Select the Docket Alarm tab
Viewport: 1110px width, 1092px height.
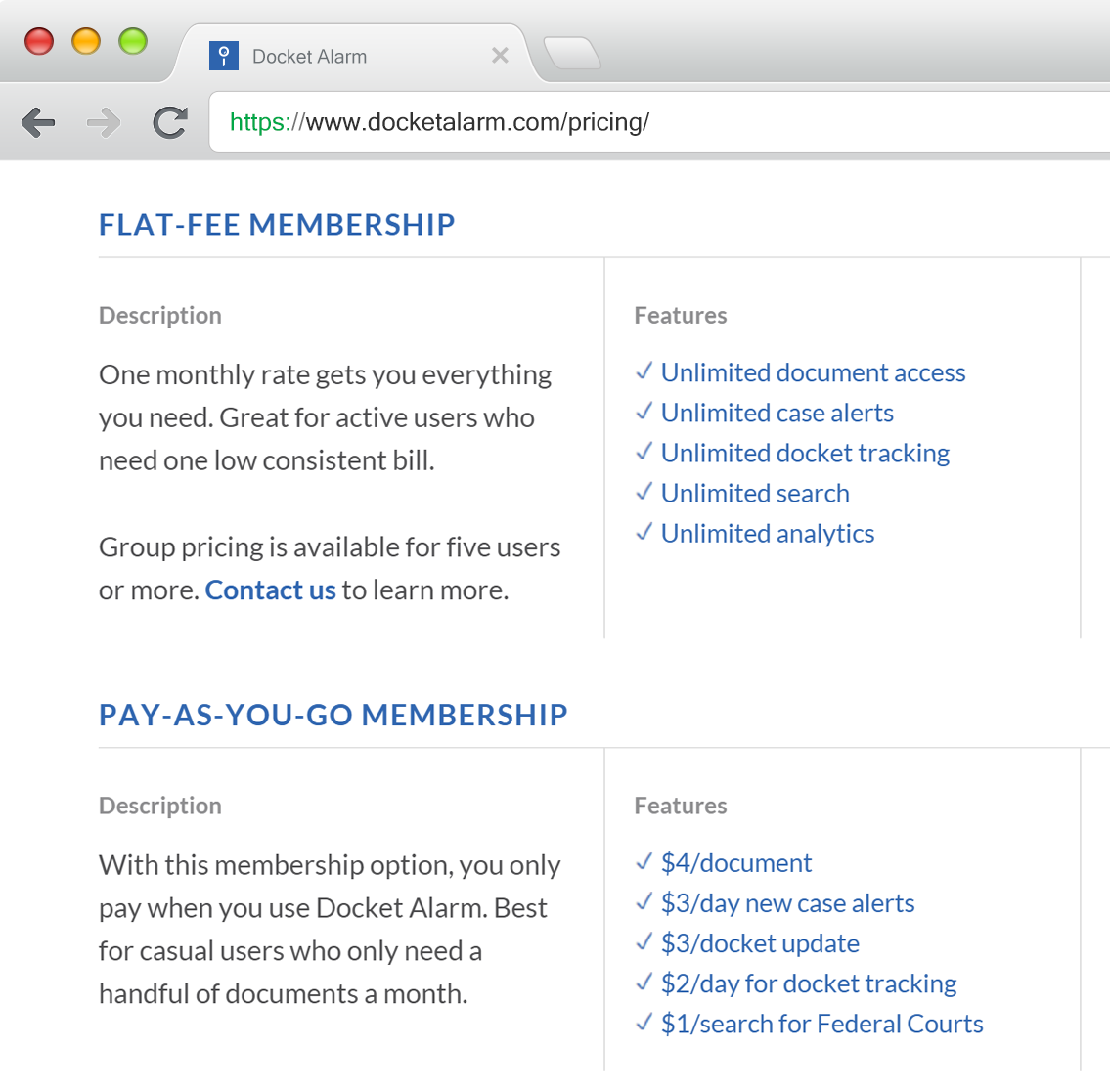[333, 57]
